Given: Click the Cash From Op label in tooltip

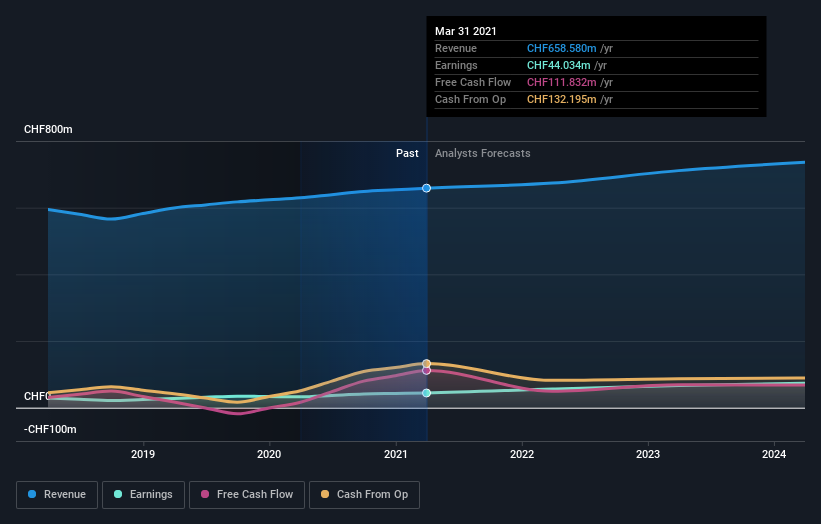Looking at the screenshot, I should pos(471,99).
